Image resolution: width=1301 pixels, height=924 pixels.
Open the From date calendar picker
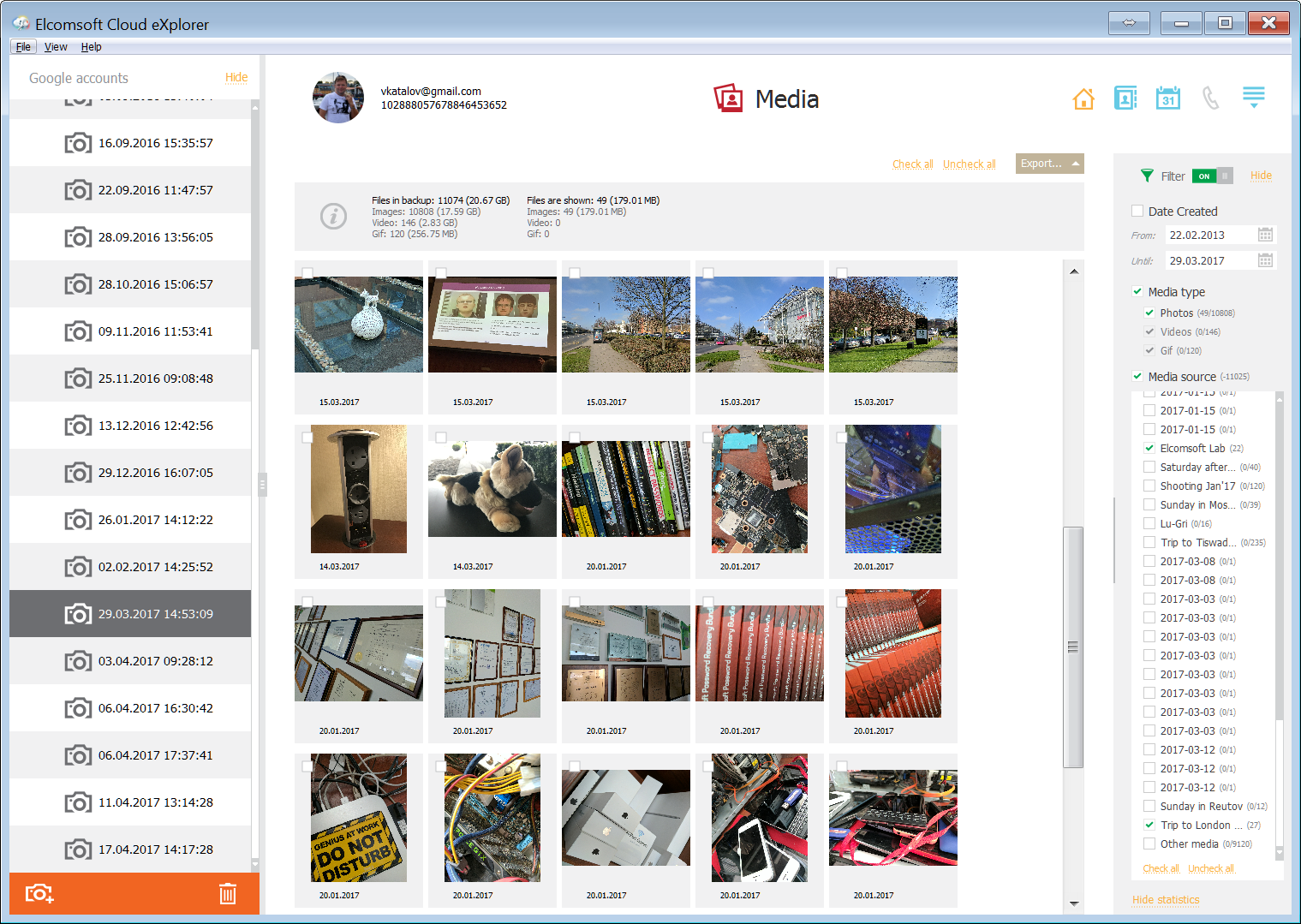click(x=1265, y=234)
